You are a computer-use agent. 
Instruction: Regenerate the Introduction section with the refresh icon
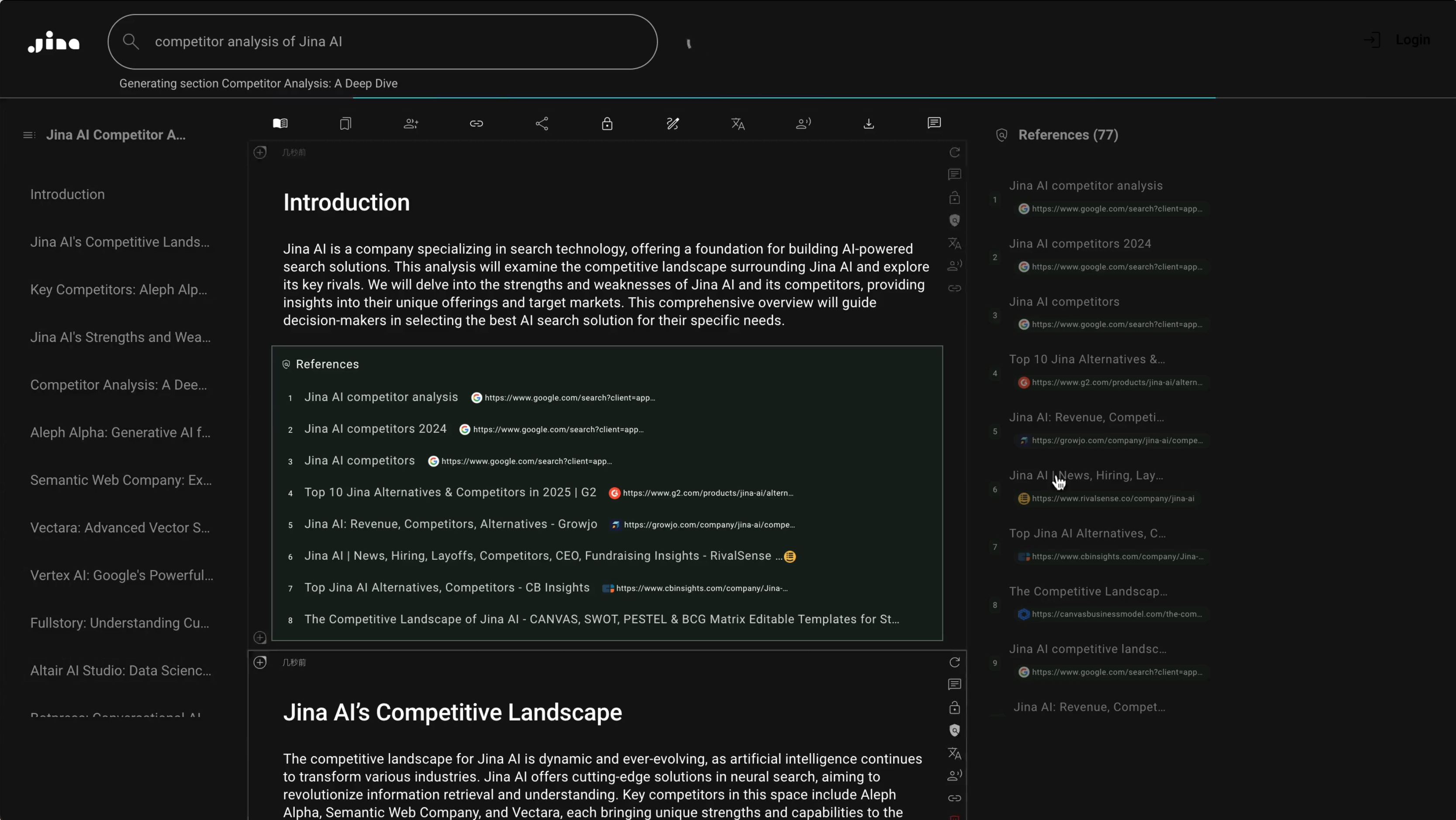point(954,152)
